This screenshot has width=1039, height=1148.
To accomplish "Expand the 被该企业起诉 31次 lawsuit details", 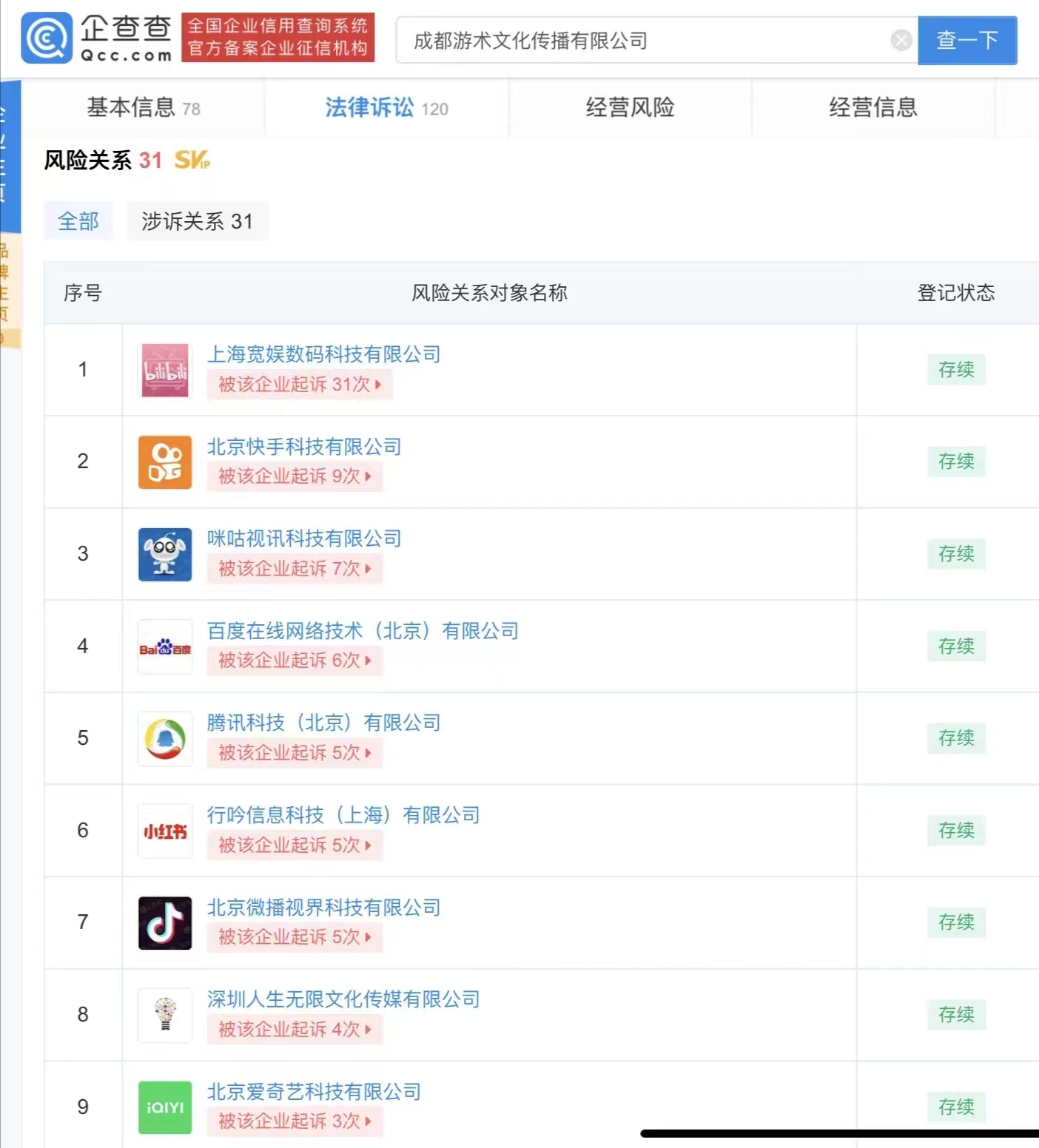I will pyautogui.click(x=299, y=385).
